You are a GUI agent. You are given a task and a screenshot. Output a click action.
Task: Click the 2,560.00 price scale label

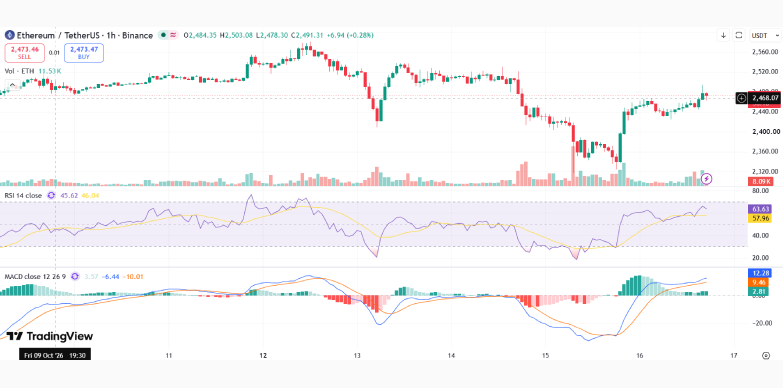click(766, 52)
